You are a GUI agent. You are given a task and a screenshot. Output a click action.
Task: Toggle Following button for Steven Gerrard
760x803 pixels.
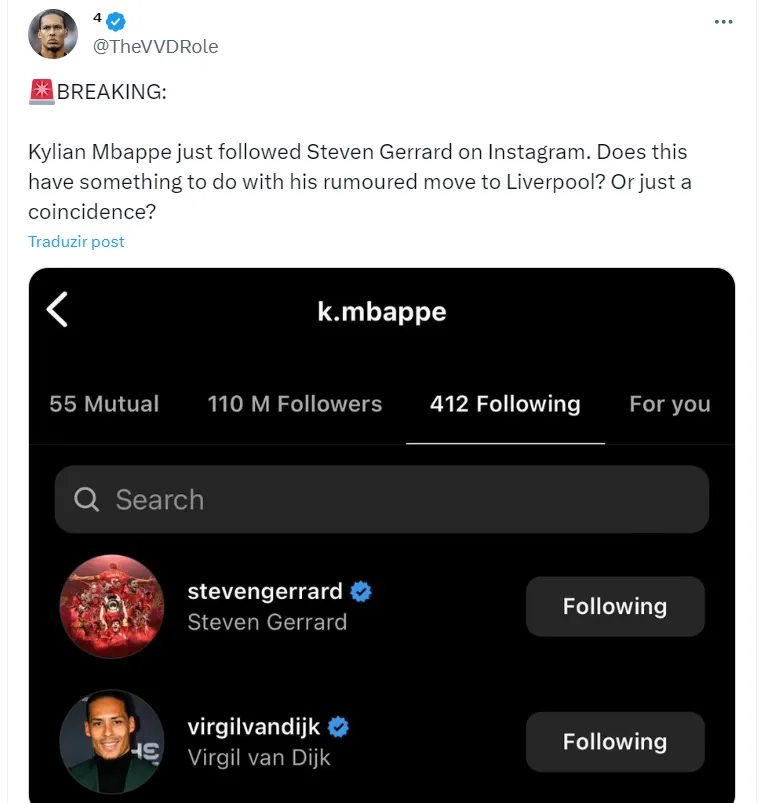coord(615,606)
